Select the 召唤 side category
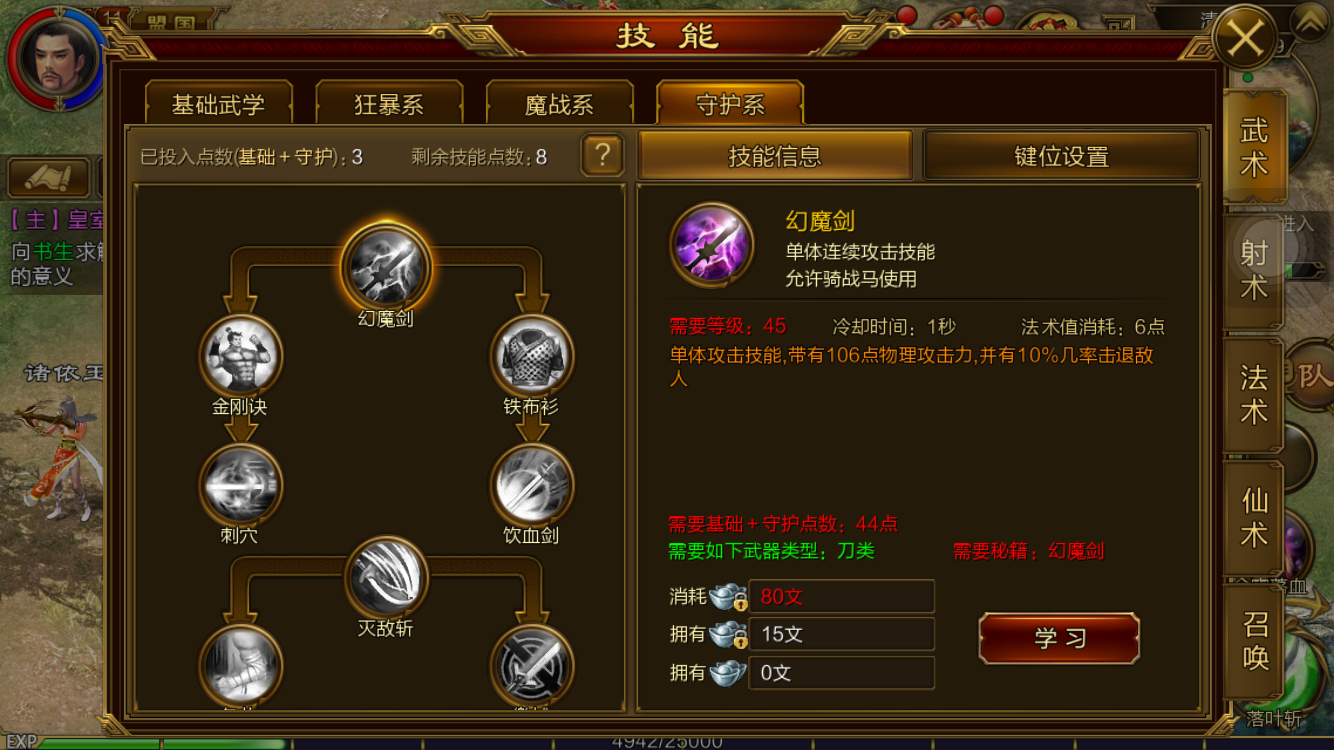Viewport: 1334px width, 750px height. click(x=1254, y=640)
